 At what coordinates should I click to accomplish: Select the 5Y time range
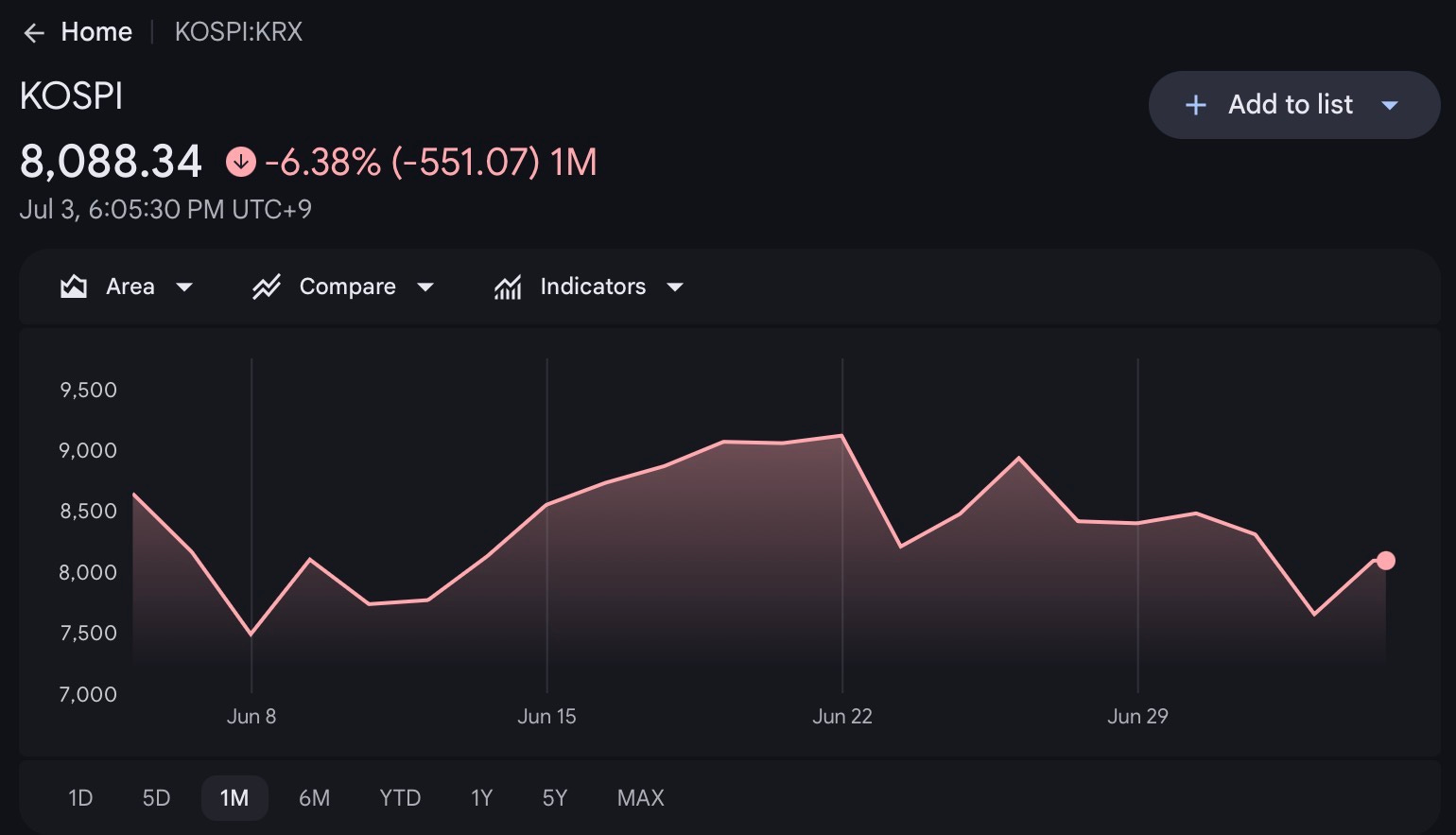click(x=555, y=798)
